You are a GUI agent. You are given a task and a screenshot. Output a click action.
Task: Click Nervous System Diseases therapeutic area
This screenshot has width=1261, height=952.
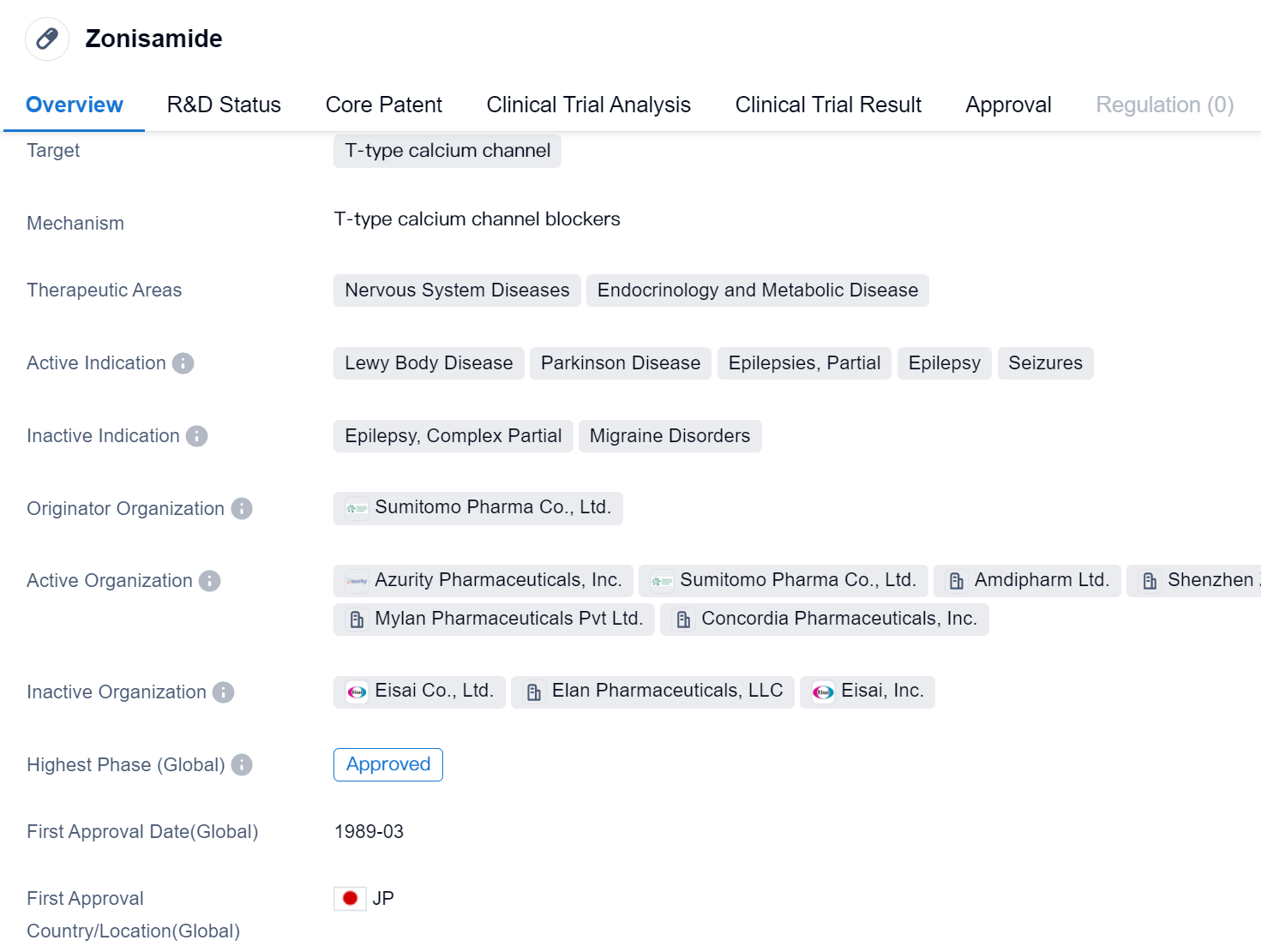[x=457, y=290]
